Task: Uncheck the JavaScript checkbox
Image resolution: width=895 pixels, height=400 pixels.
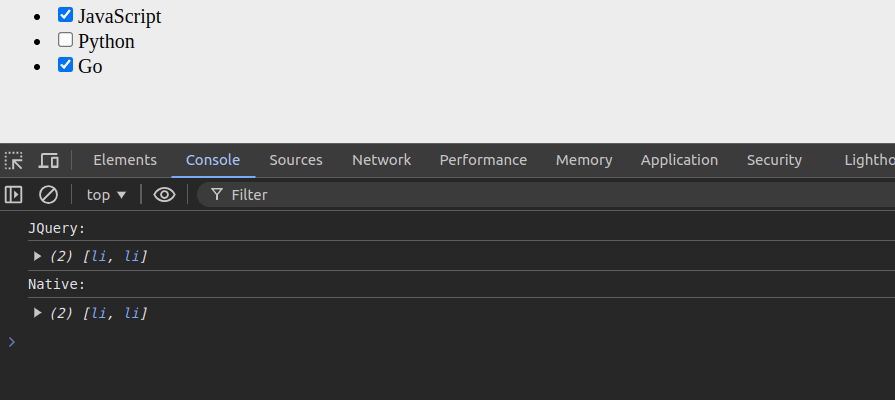Action: click(66, 15)
